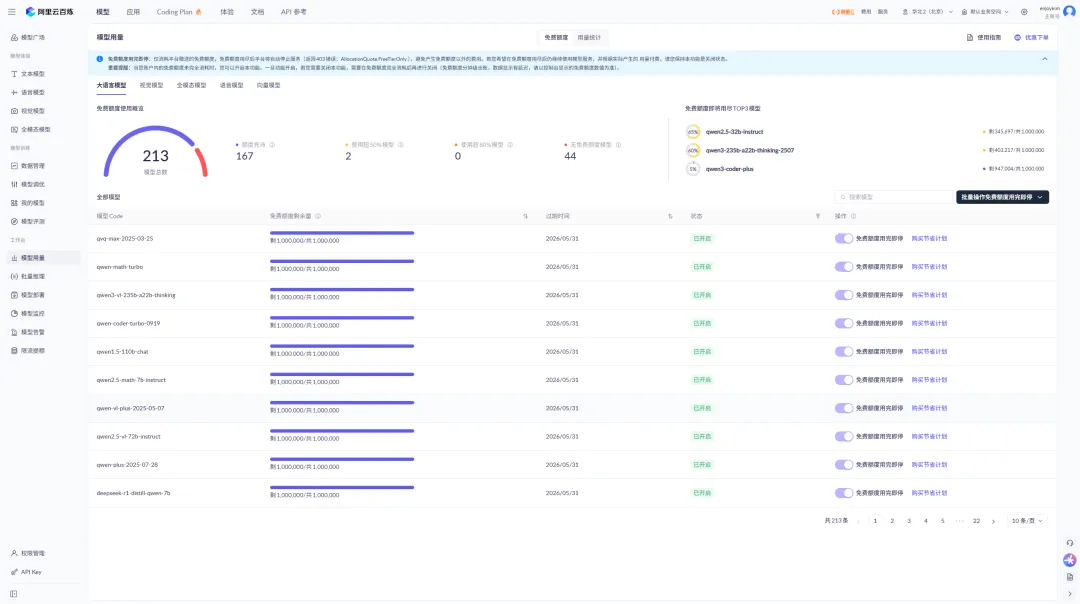Toggle 免费额度用完即停 for qwen3-vl-235b-a22b-thinking

click(844, 295)
